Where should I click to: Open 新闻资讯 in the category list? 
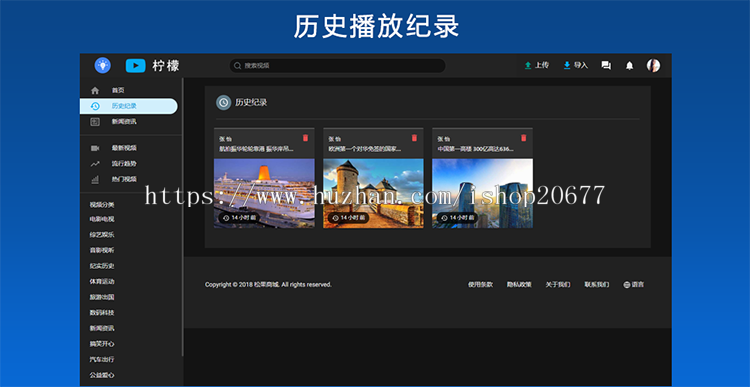click(102, 328)
